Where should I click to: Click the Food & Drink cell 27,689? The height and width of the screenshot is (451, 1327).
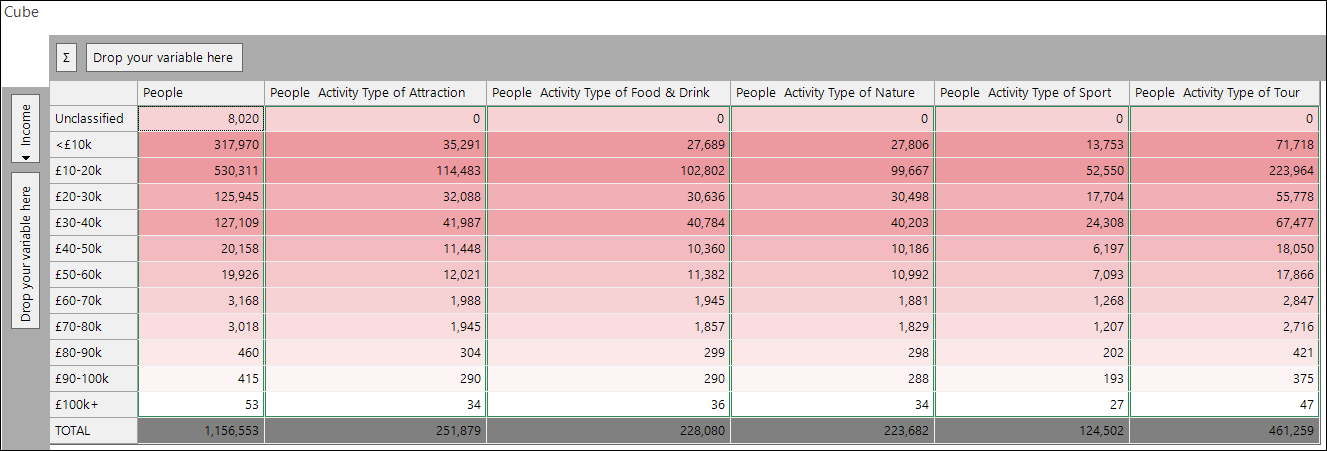pos(609,144)
